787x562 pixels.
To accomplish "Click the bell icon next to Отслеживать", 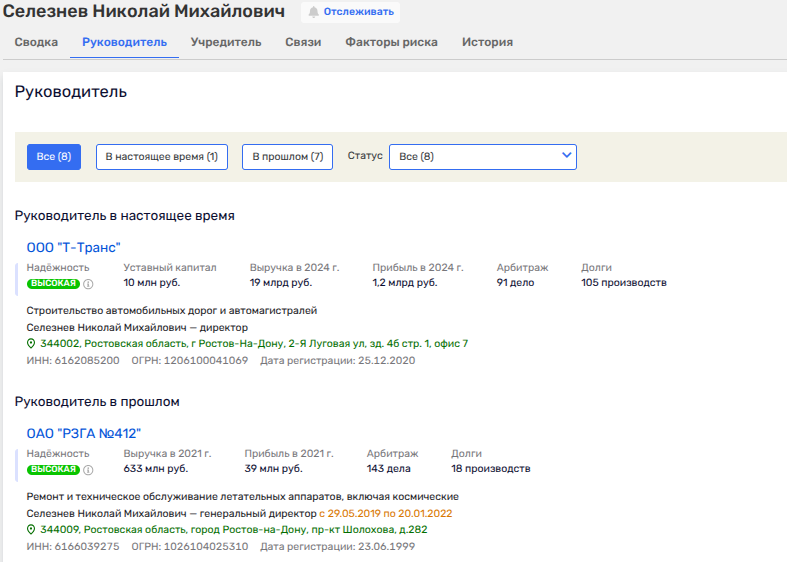I will 314,13.
